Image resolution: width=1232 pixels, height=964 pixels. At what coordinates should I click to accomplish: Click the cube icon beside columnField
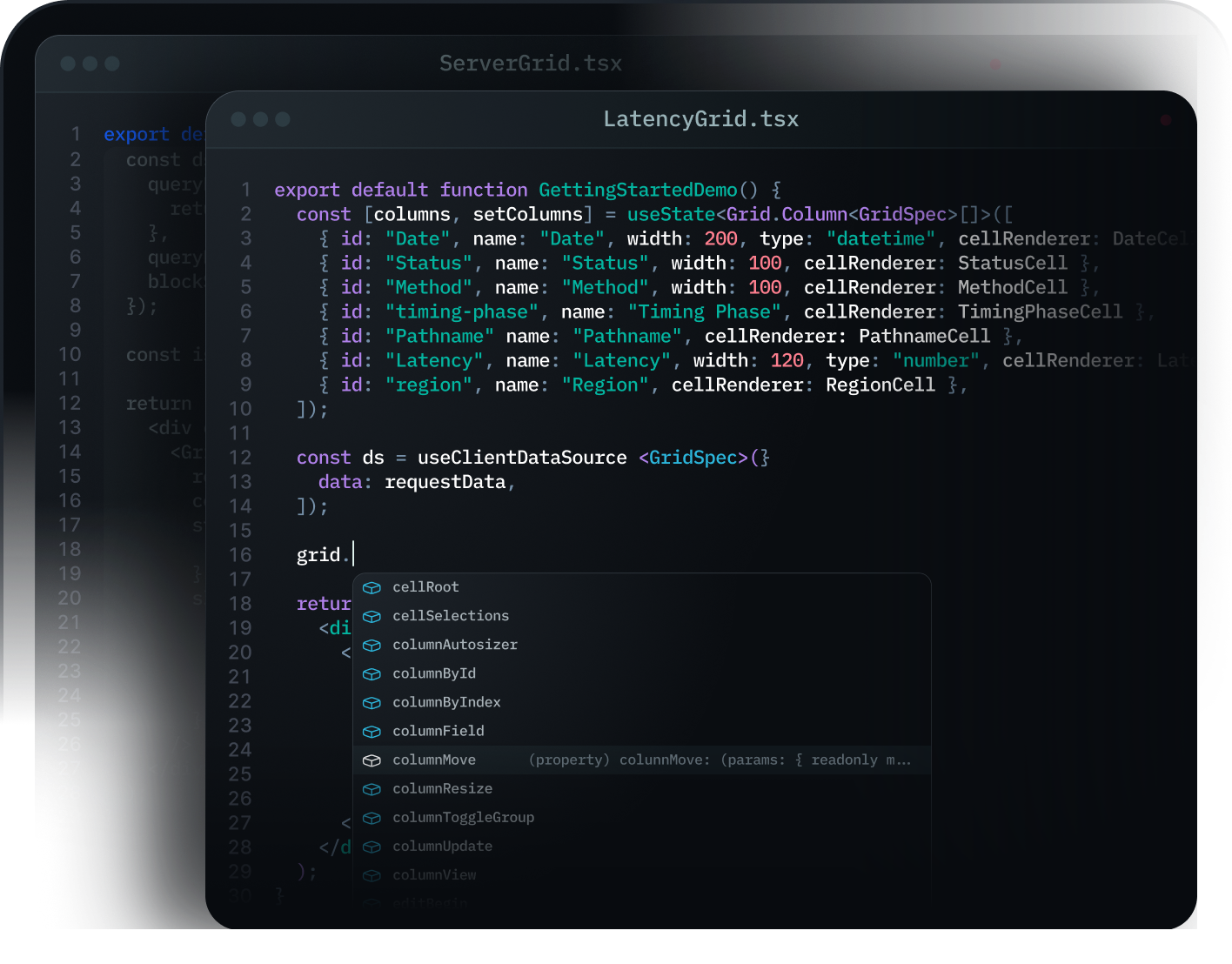click(372, 732)
